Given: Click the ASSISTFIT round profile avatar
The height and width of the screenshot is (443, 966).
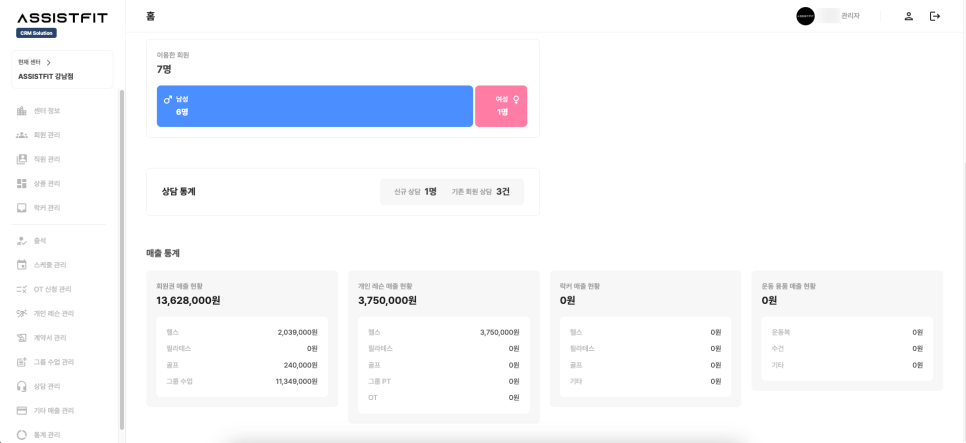Looking at the screenshot, I should [x=805, y=16].
